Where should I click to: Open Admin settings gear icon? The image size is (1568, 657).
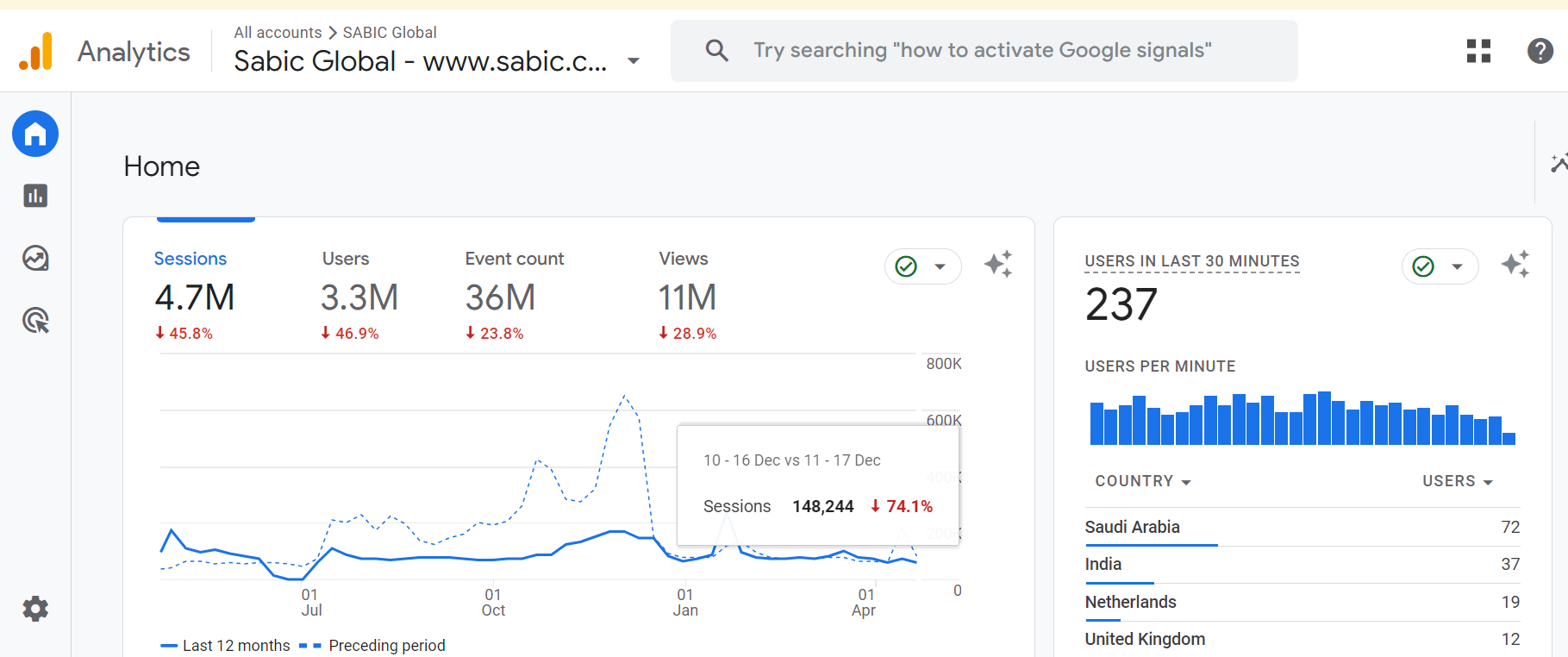pyautogui.click(x=35, y=609)
